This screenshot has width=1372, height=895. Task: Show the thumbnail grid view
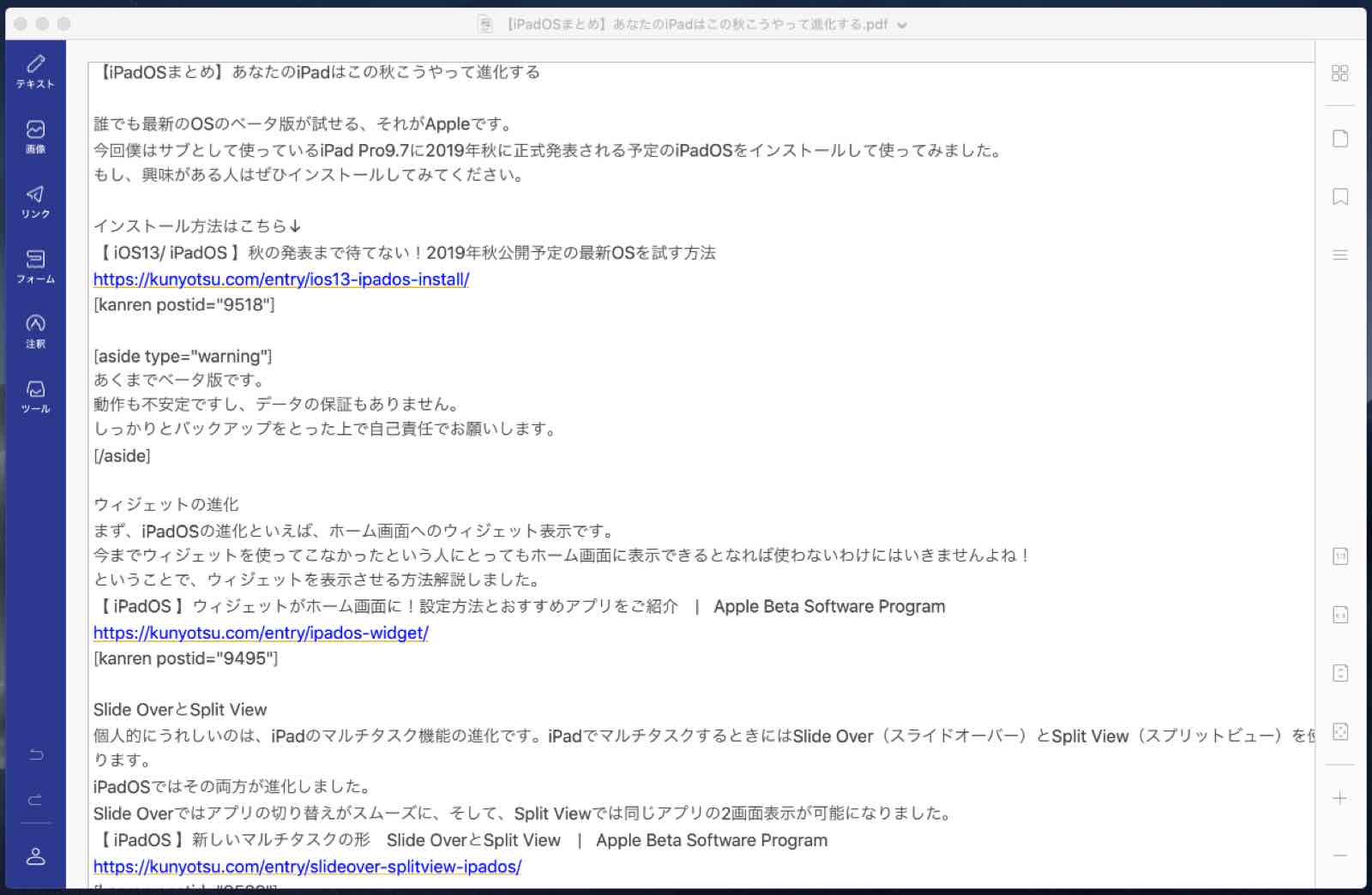pos(1340,74)
